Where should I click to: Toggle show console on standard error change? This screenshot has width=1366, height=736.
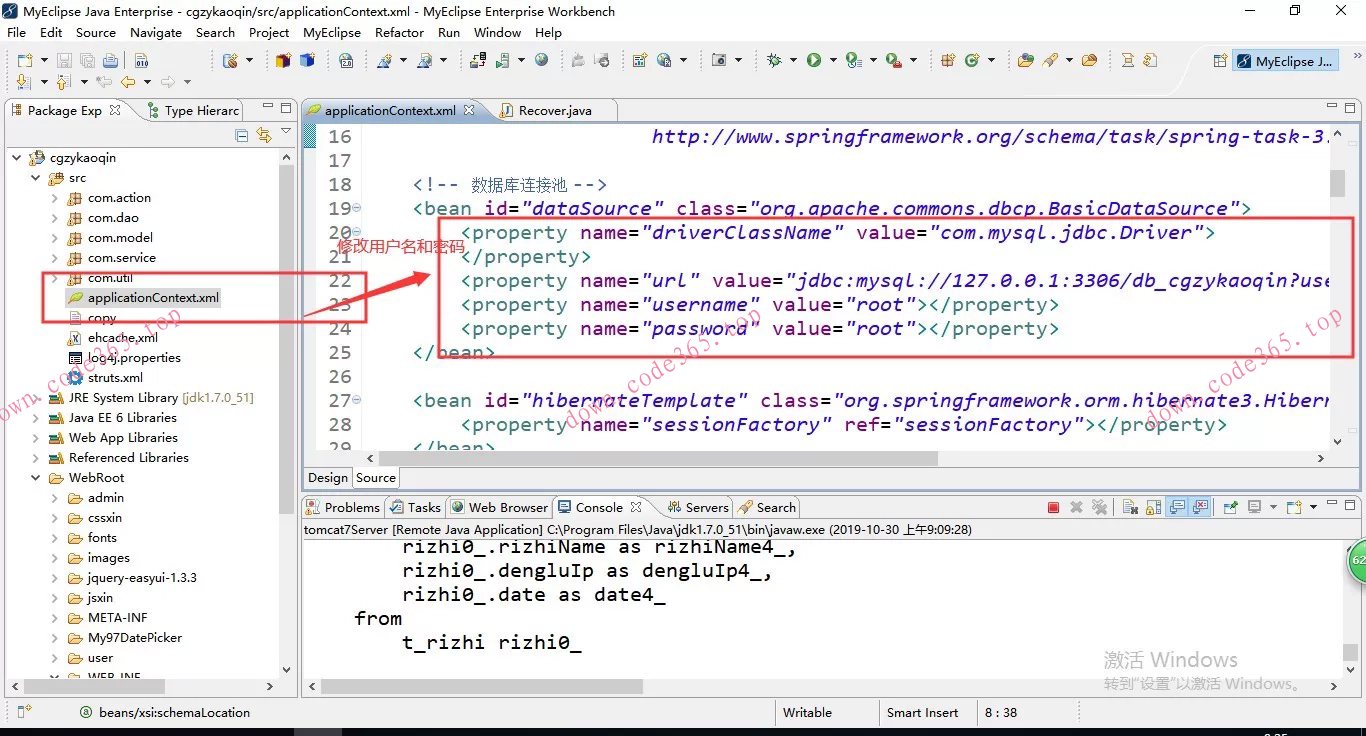(x=1200, y=508)
